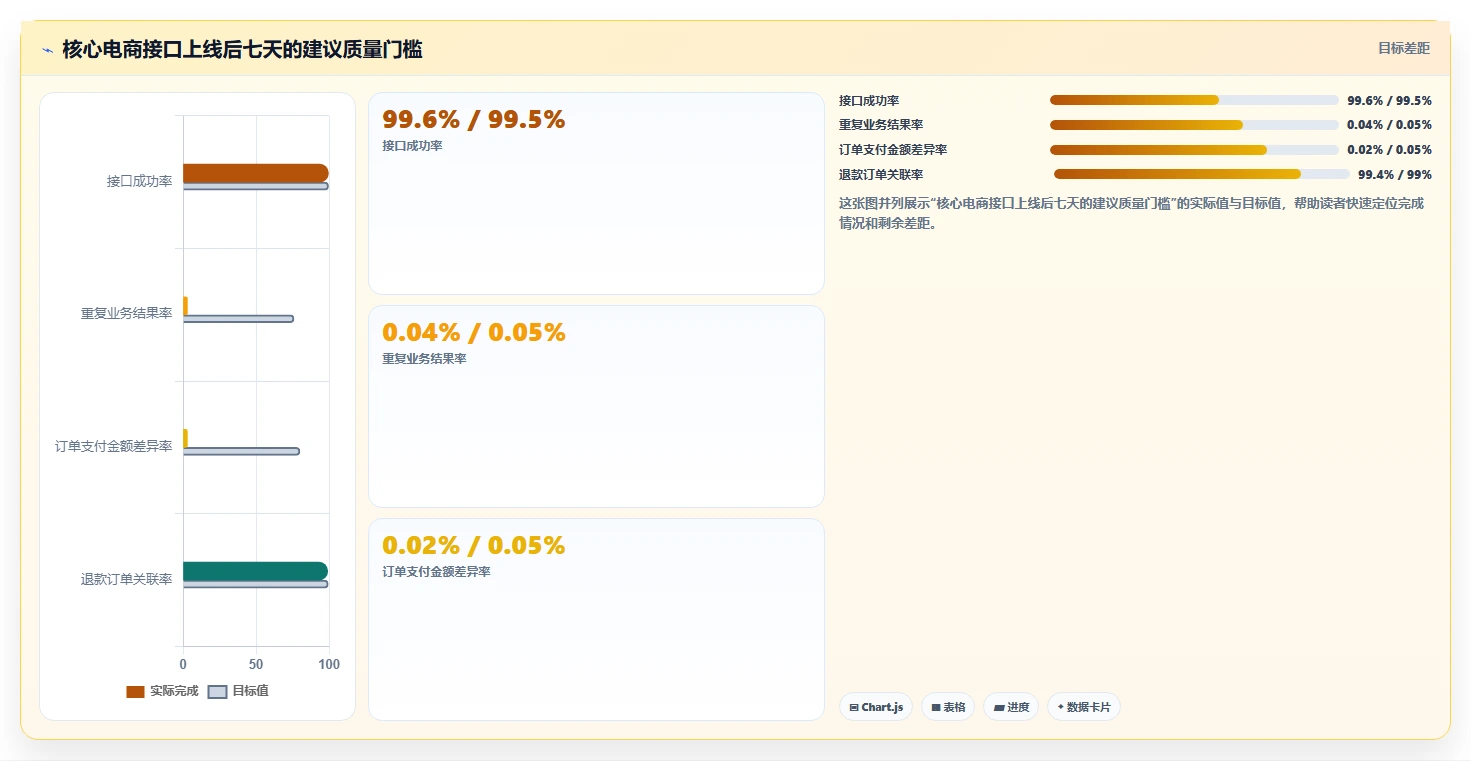Click the 0.02% / 0.05% progress value
This screenshot has width=1471, height=761.
[x=1390, y=150]
